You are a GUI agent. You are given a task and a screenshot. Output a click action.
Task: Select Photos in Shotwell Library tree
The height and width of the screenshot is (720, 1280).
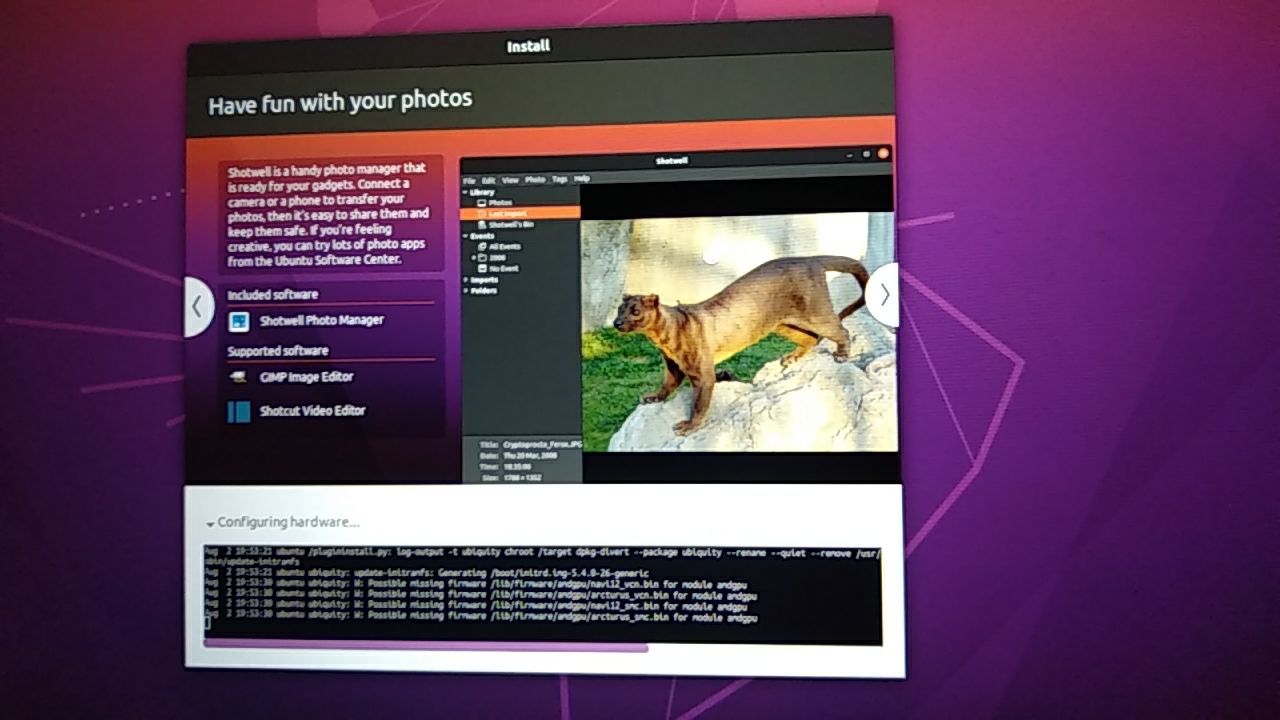click(x=500, y=203)
